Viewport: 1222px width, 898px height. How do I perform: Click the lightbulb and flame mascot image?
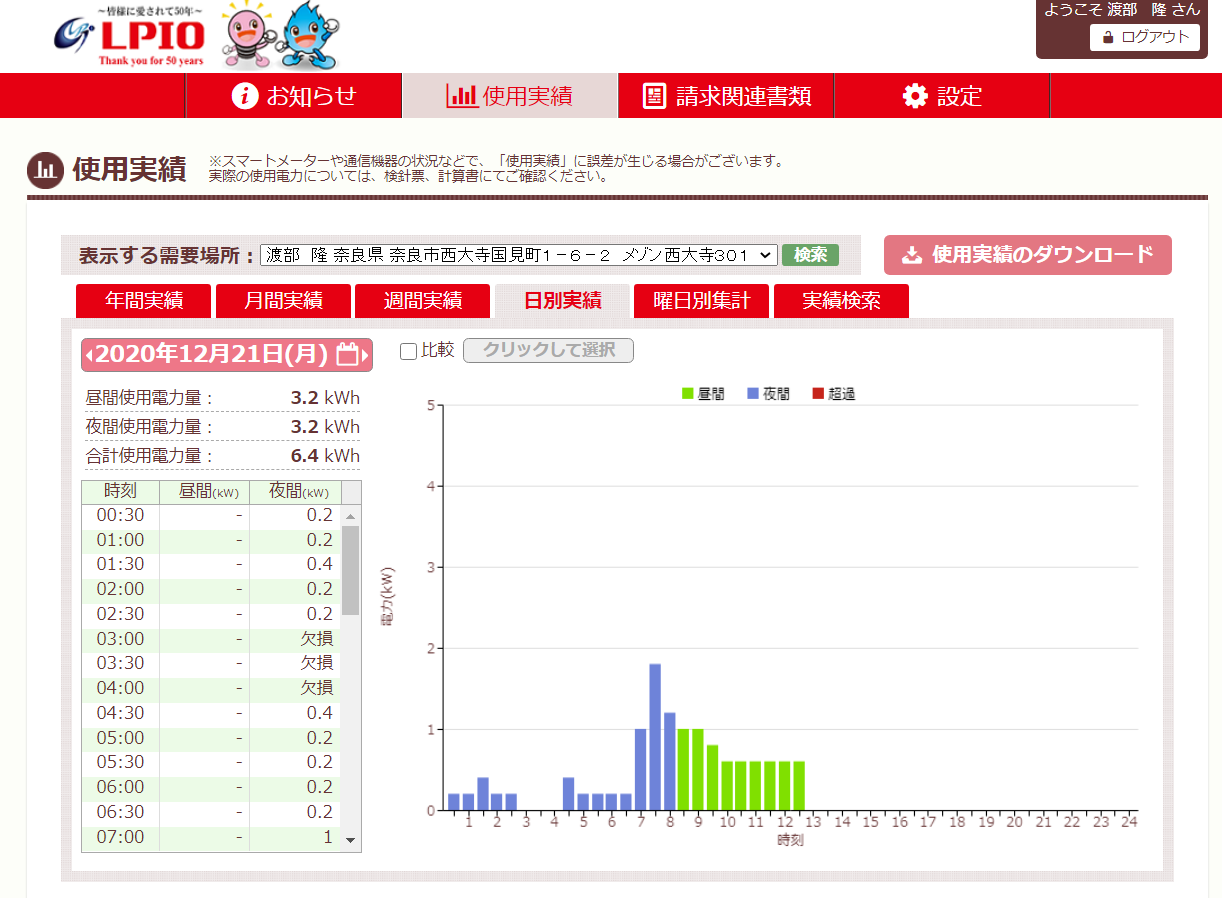(280, 35)
